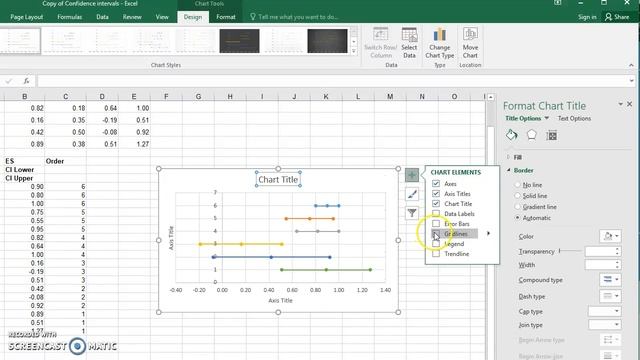This screenshot has height=360, width=640.
Task: Open the Dash type dropdown
Action: tap(610, 296)
